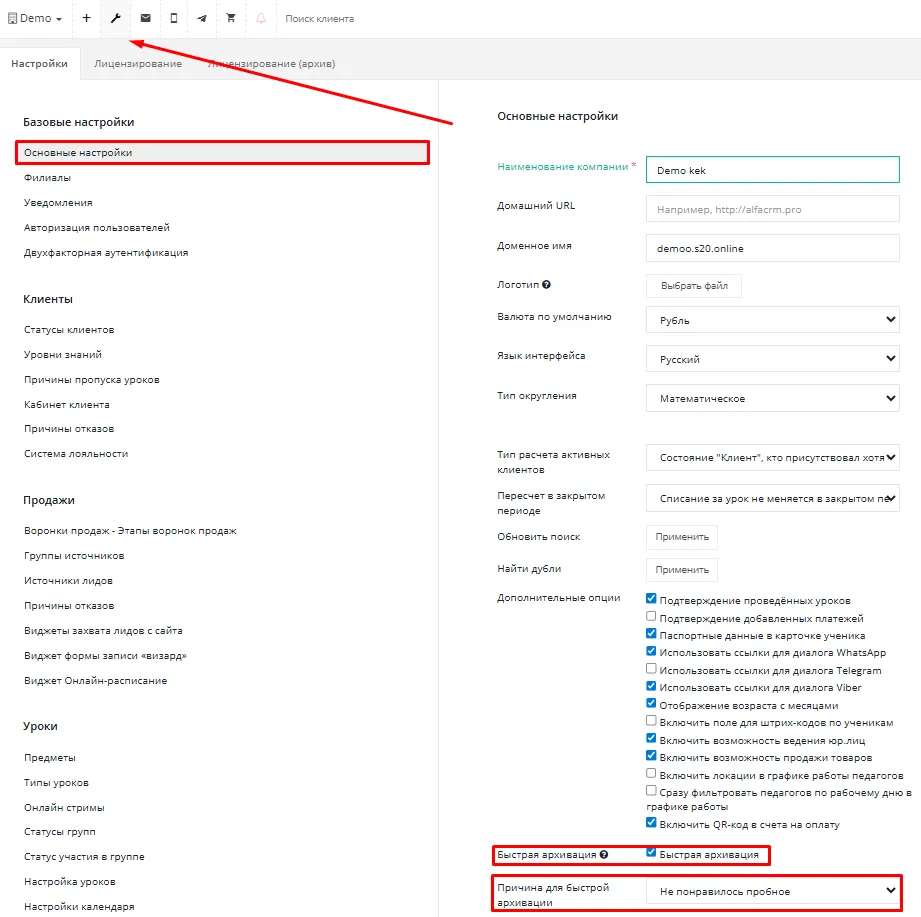Open Статусы групп section
The image size is (921, 917).
[x=60, y=832]
